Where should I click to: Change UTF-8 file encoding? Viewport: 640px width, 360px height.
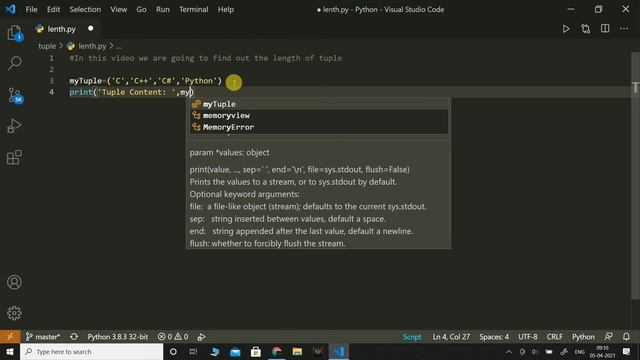click(x=528, y=337)
